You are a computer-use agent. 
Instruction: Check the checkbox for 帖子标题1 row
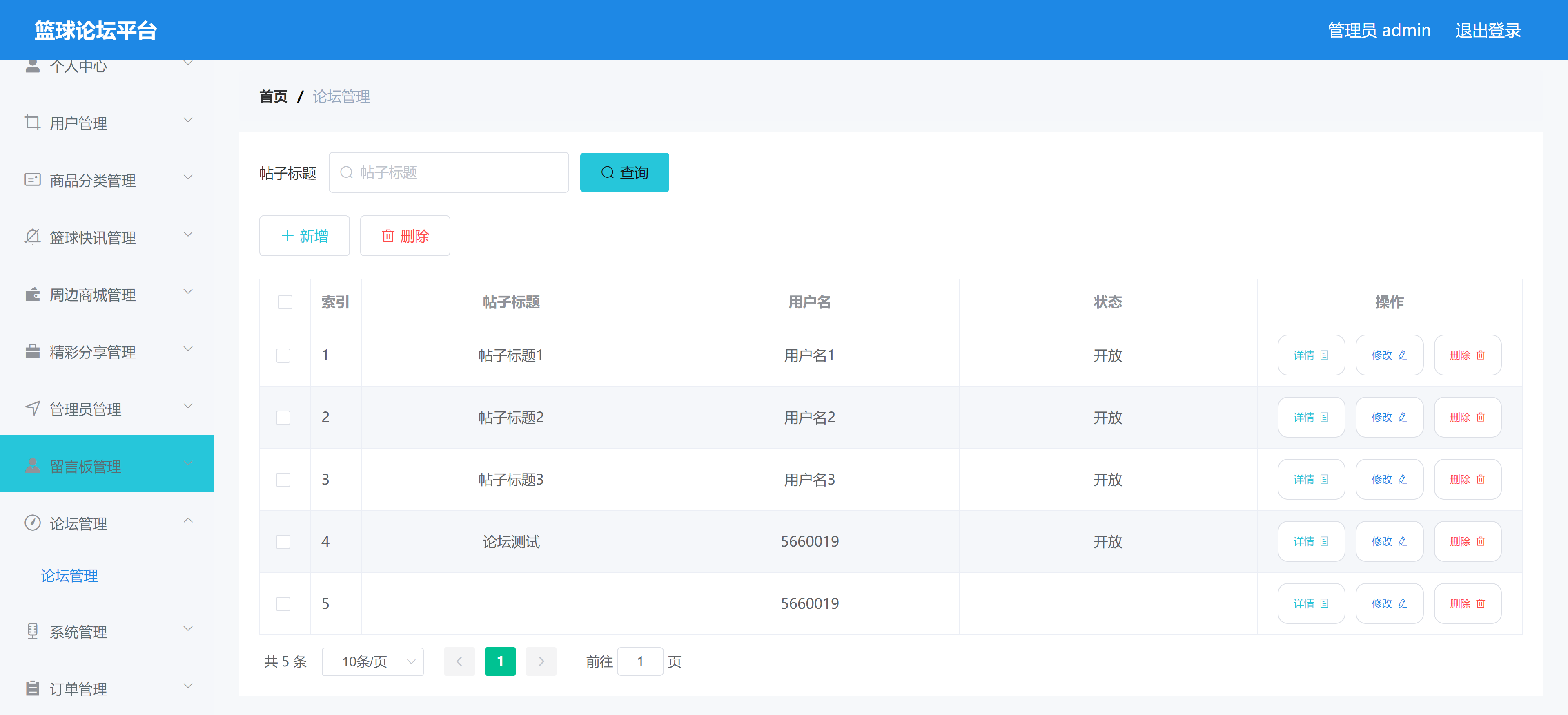coord(283,355)
